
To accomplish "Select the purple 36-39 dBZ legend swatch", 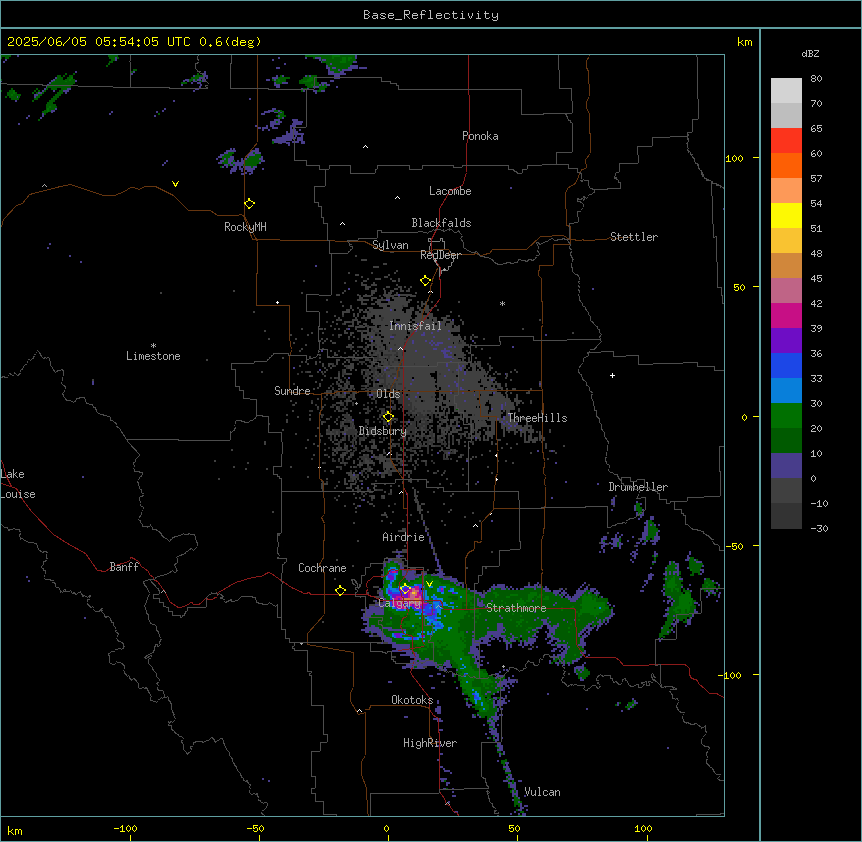I will (786, 341).
